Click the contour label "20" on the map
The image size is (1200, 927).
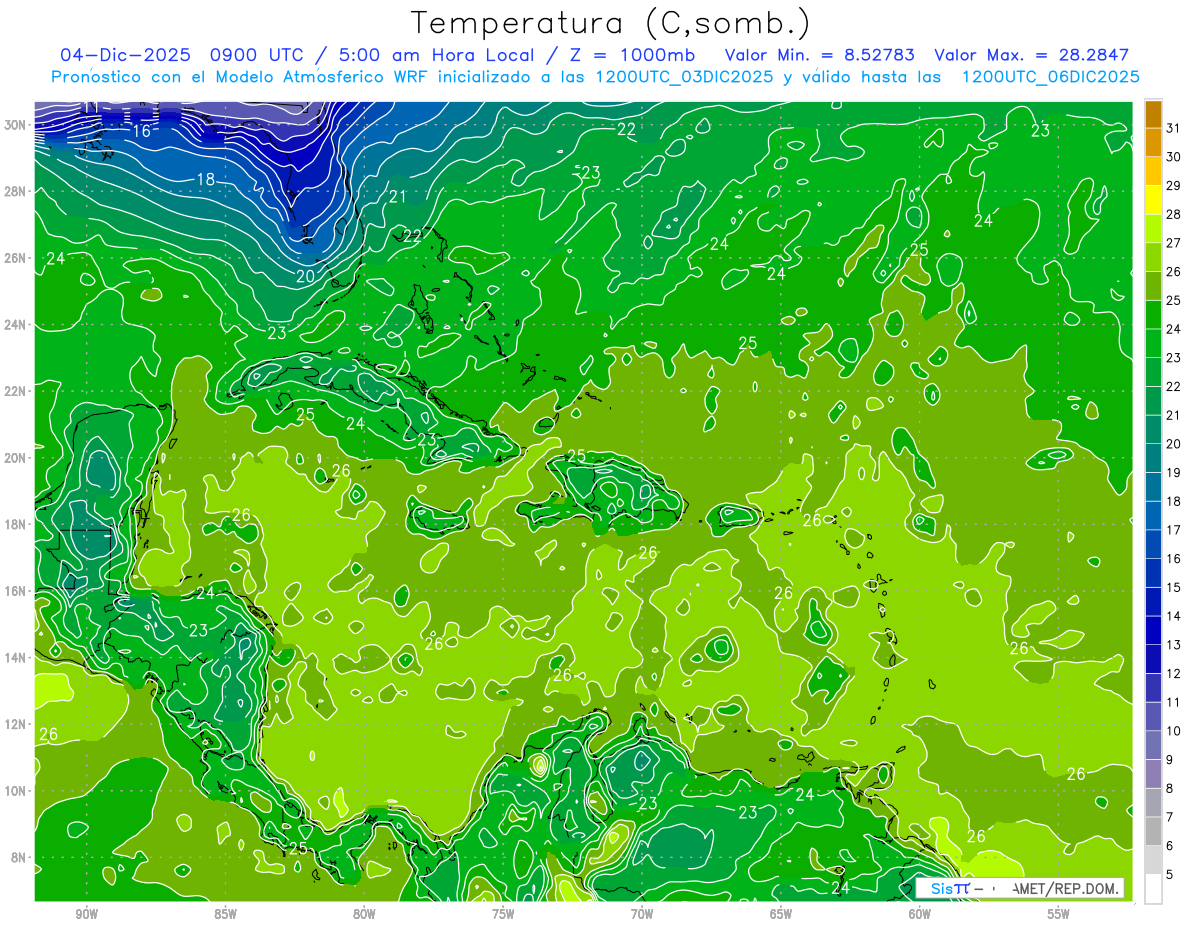coord(305,276)
